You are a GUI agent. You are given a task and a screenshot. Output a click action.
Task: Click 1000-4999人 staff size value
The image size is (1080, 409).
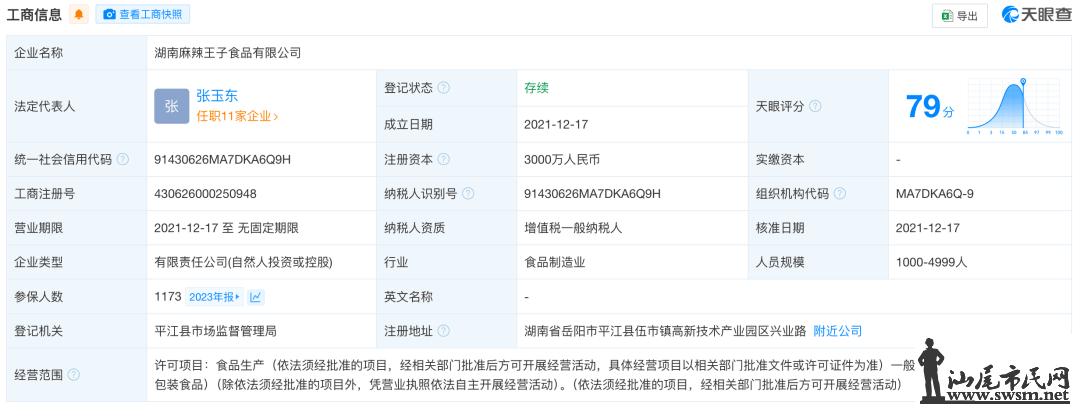pos(931,262)
